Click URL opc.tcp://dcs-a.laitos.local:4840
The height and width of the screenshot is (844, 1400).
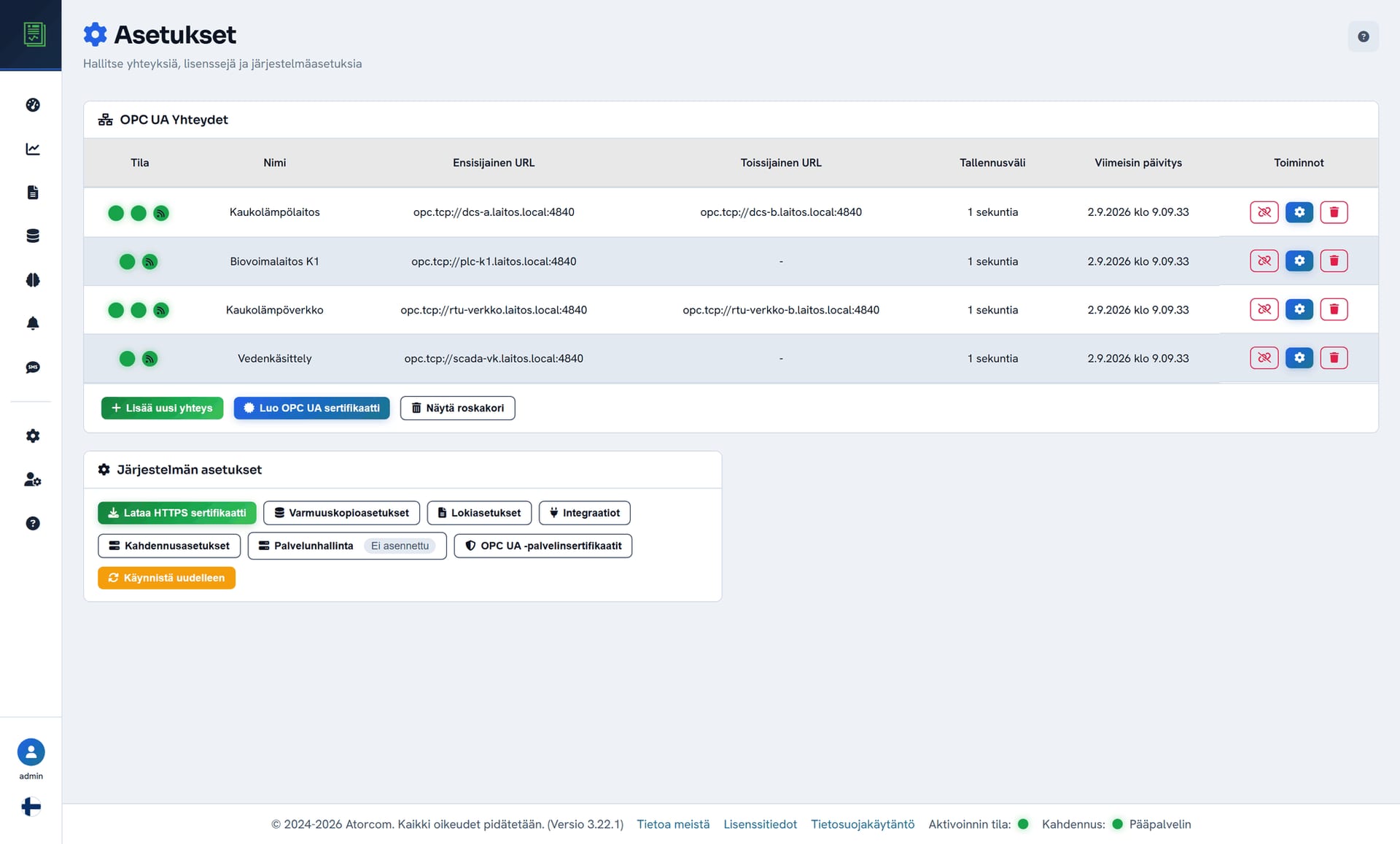point(494,212)
